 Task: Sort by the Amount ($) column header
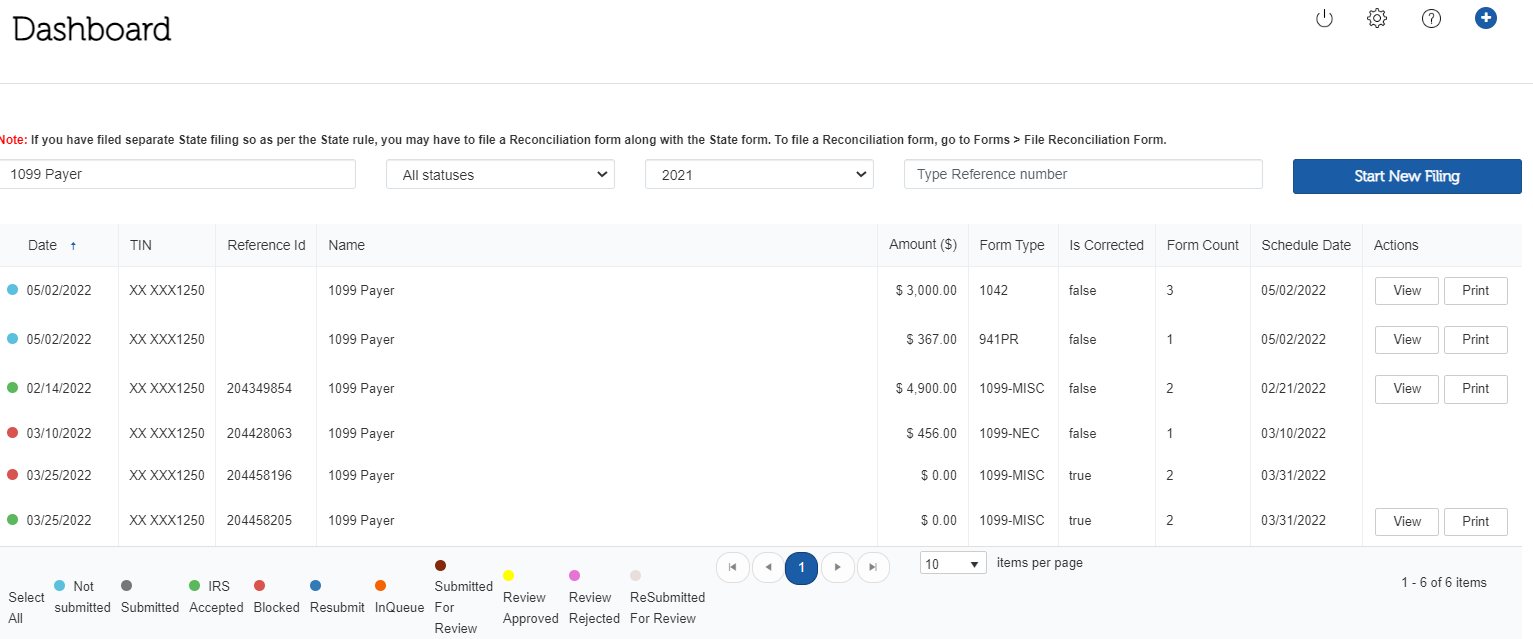(x=923, y=245)
